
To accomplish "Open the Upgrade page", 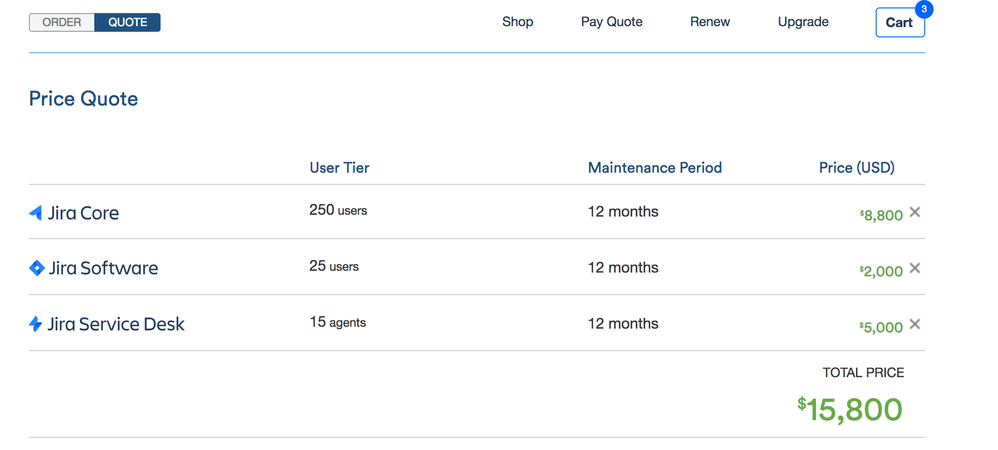I will (x=803, y=22).
